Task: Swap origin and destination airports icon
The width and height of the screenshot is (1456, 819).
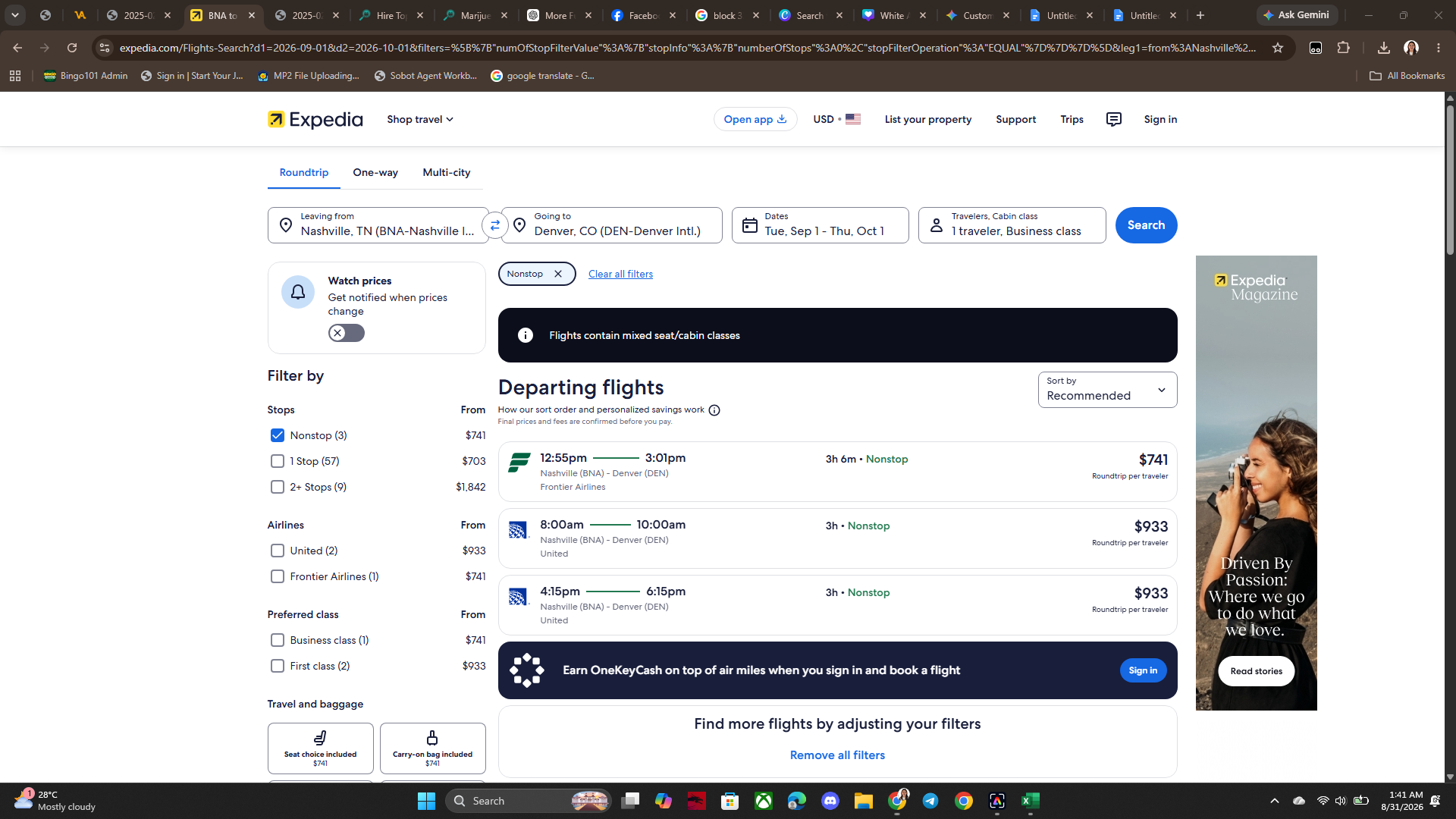Action: (494, 225)
